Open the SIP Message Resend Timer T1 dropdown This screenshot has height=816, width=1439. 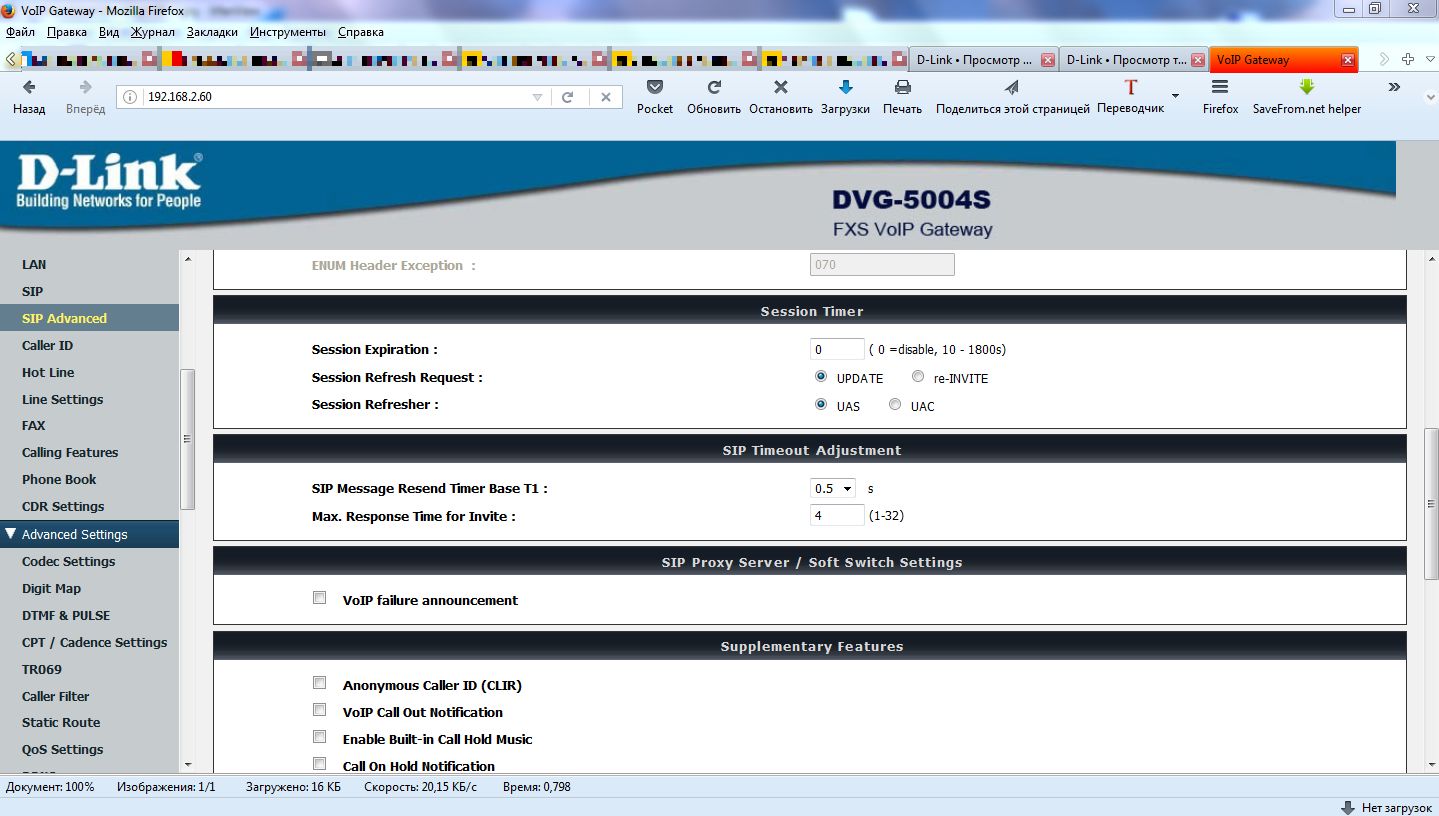click(833, 488)
